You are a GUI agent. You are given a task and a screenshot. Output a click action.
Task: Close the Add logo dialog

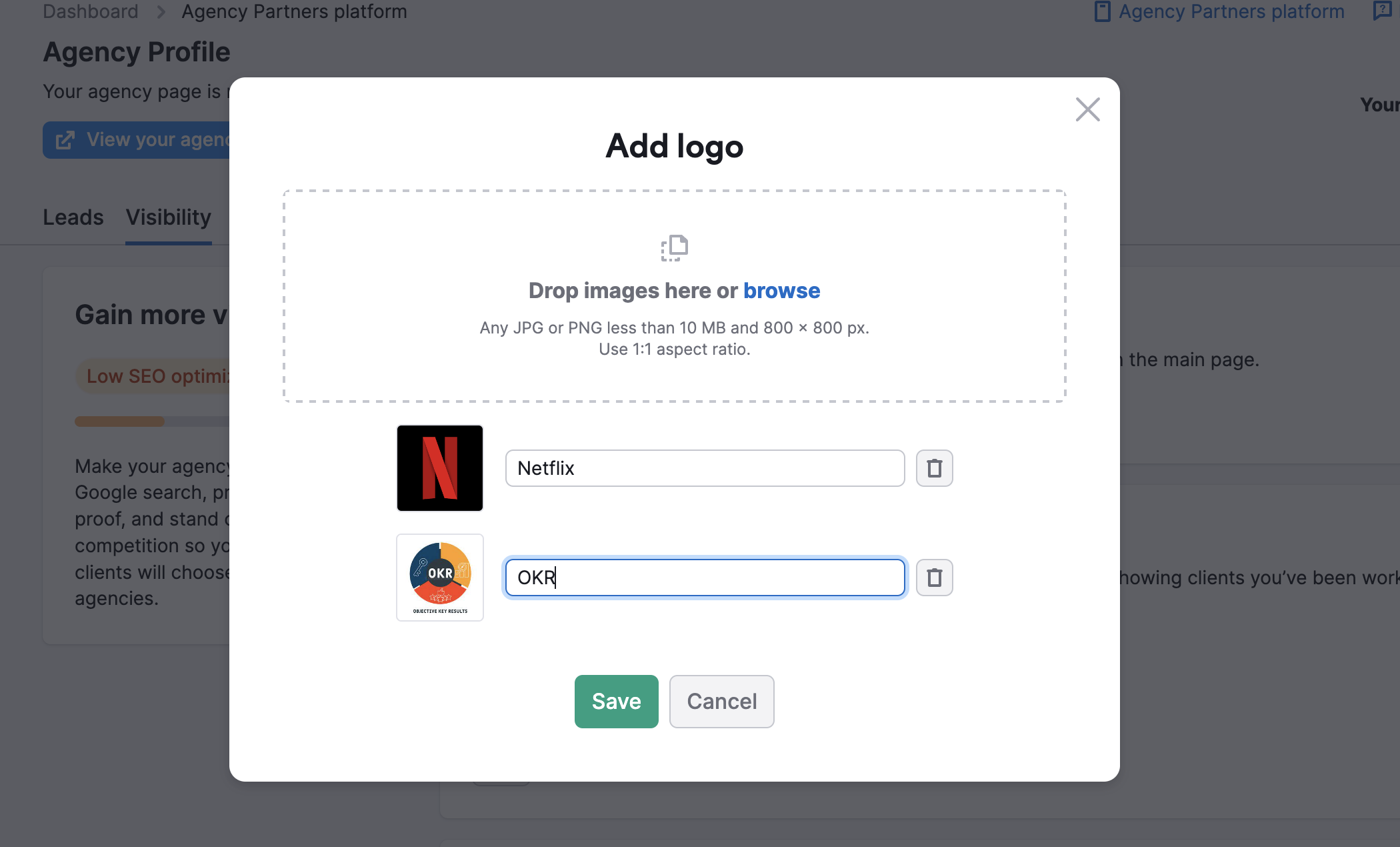[x=1087, y=109]
